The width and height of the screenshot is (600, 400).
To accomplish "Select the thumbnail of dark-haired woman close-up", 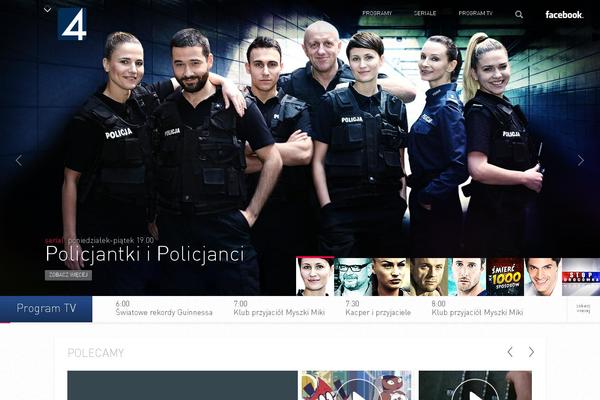I will pyautogui.click(x=391, y=276).
